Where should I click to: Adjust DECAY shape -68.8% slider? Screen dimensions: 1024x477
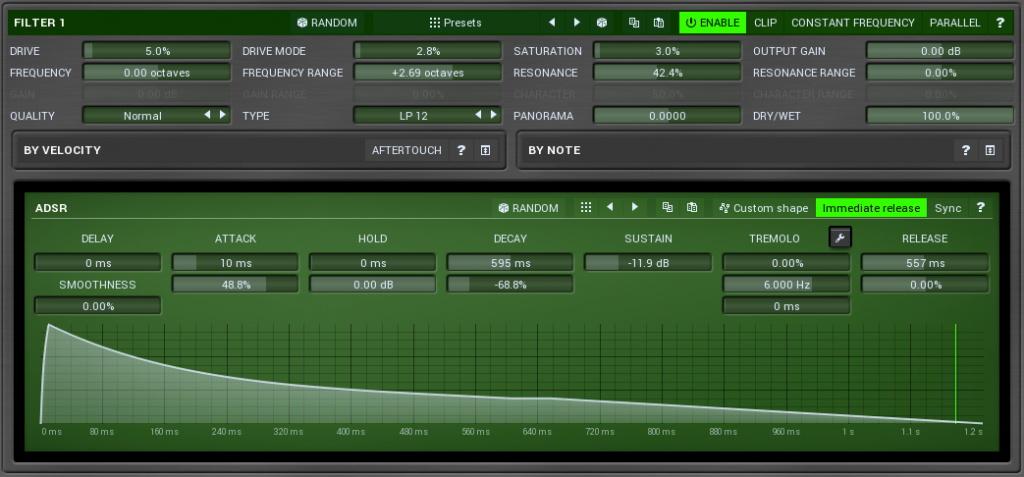click(510, 284)
